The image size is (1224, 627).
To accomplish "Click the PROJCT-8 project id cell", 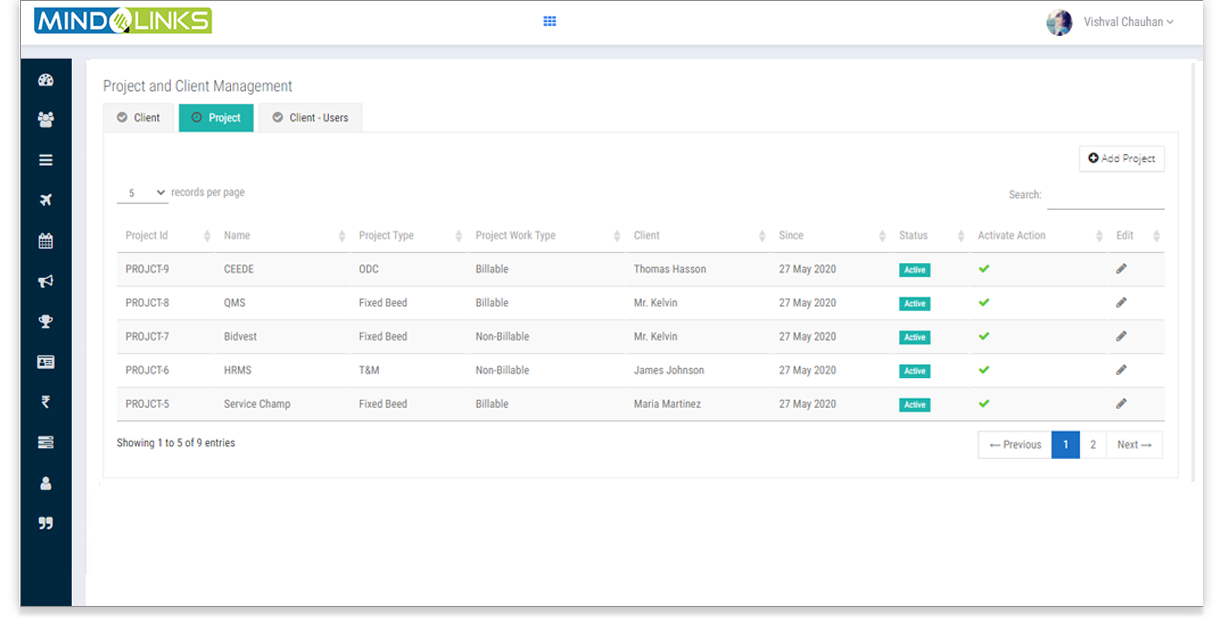I will tap(147, 303).
